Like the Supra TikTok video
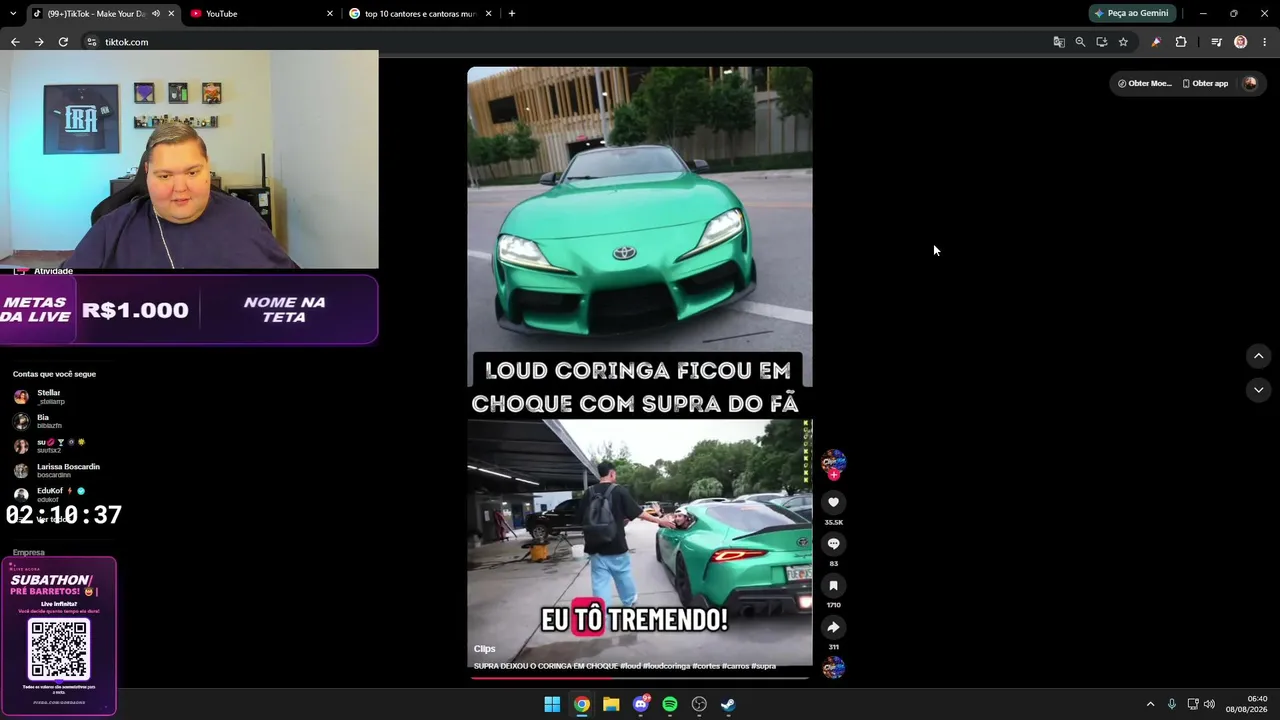The image size is (1280, 720). point(833,502)
